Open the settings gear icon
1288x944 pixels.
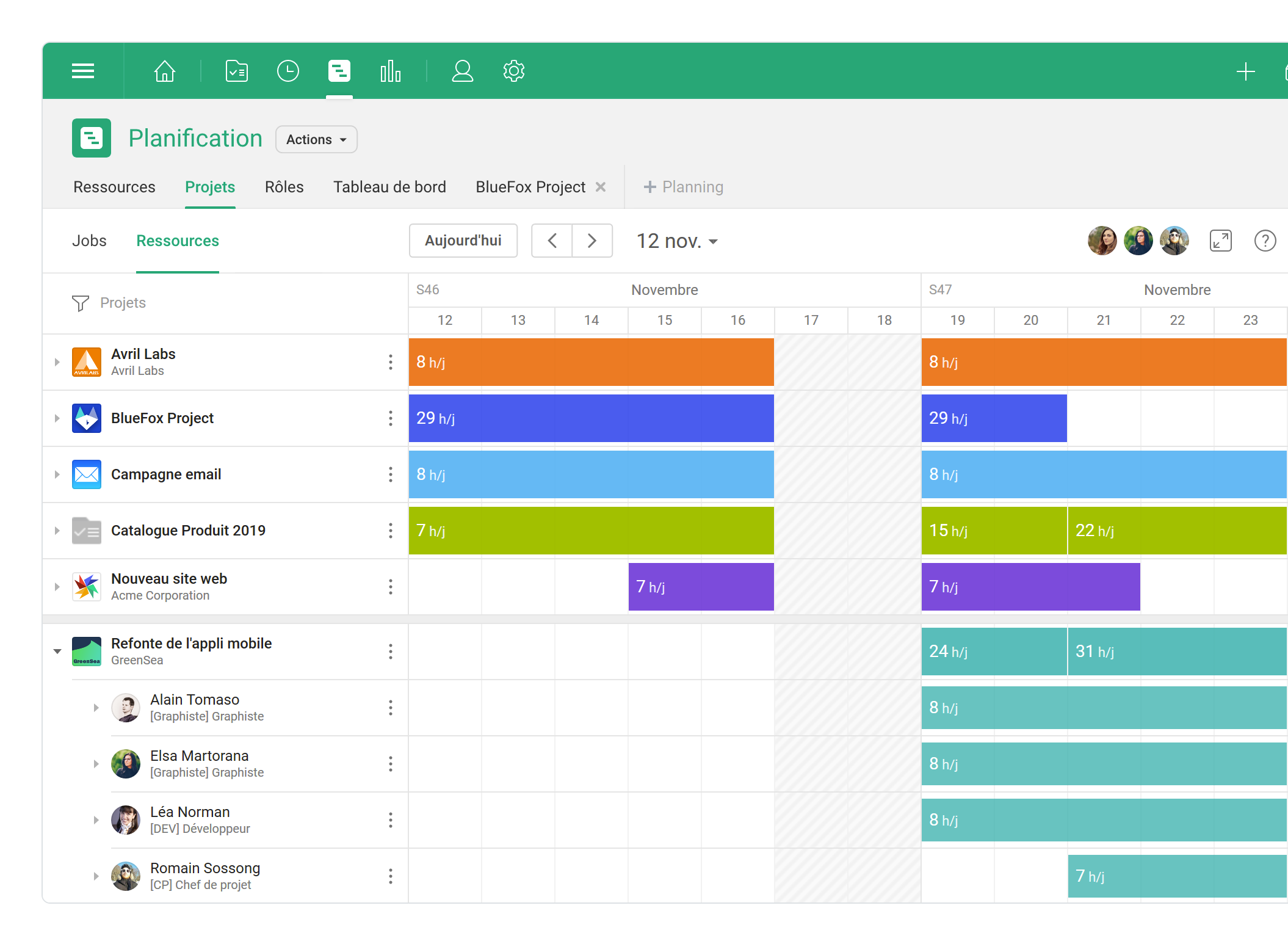point(514,71)
